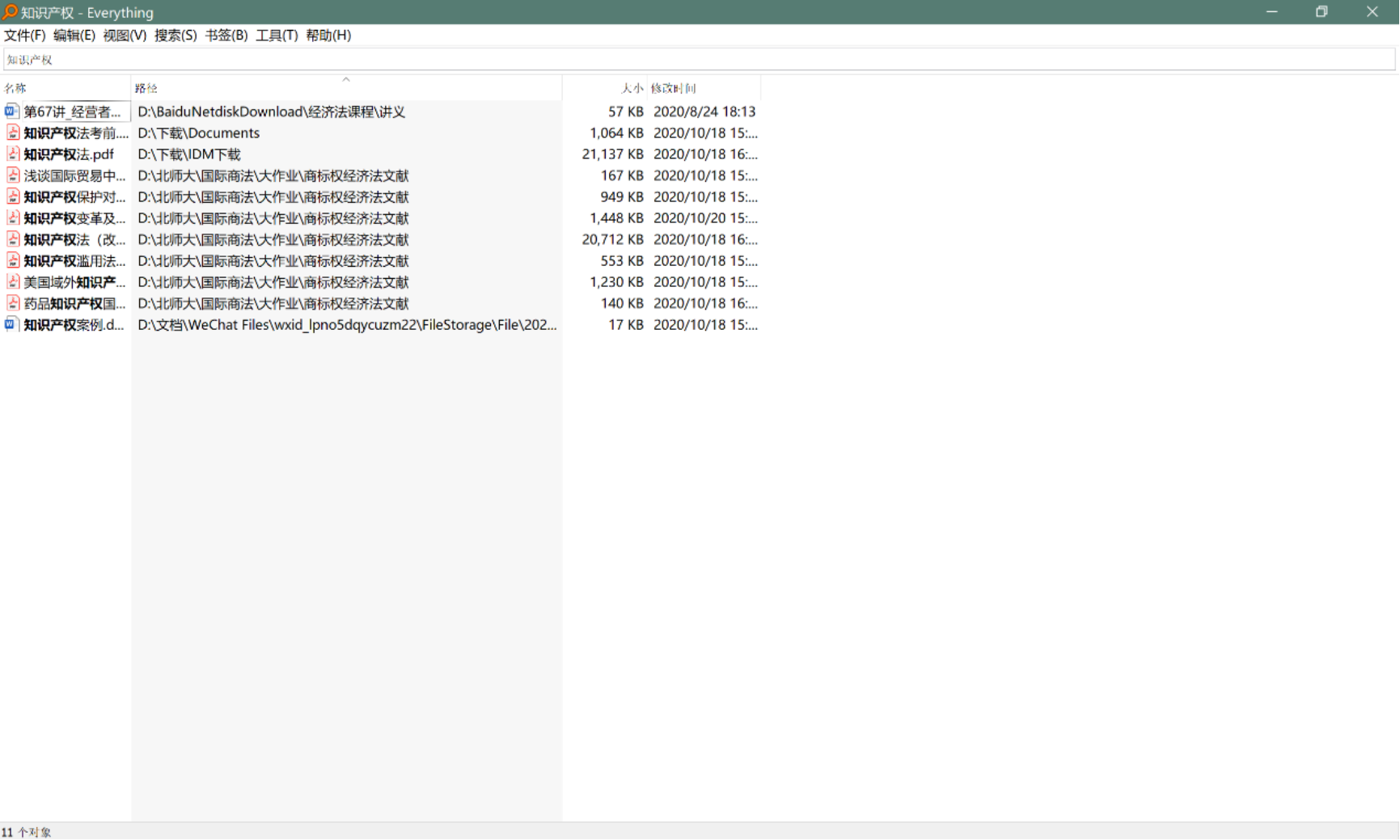The width and height of the screenshot is (1400, 840).
Task: Select the 知识产权滥用法 file row
Action: click(74, 261)
